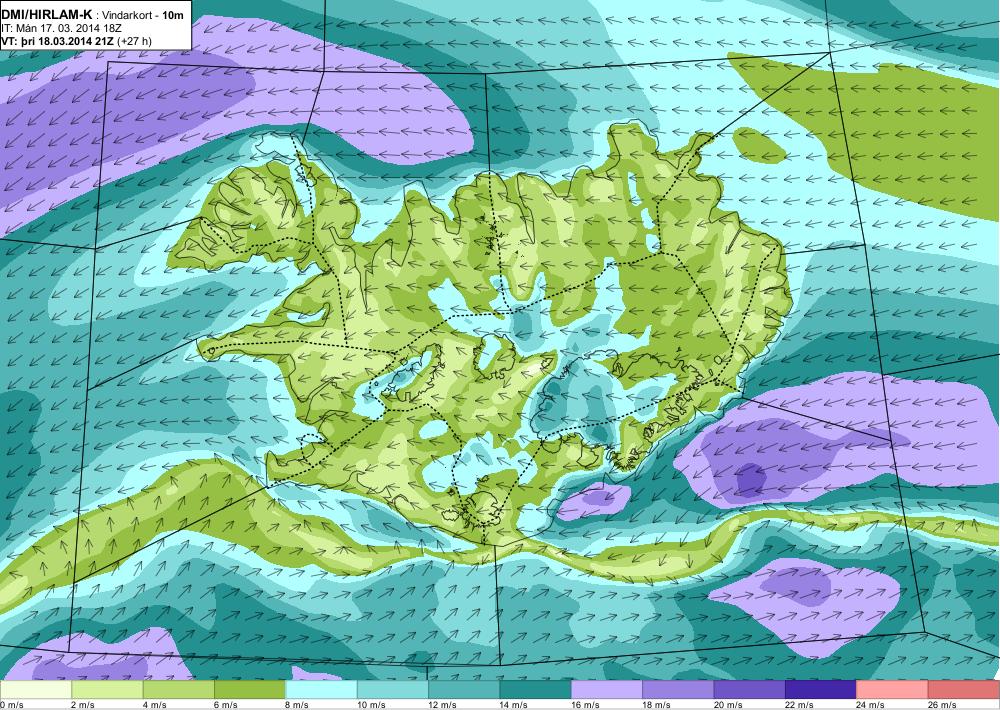The image size is (1000, 710).
Task: Click the '22 m/s' legend label
Action: [800, 704]
